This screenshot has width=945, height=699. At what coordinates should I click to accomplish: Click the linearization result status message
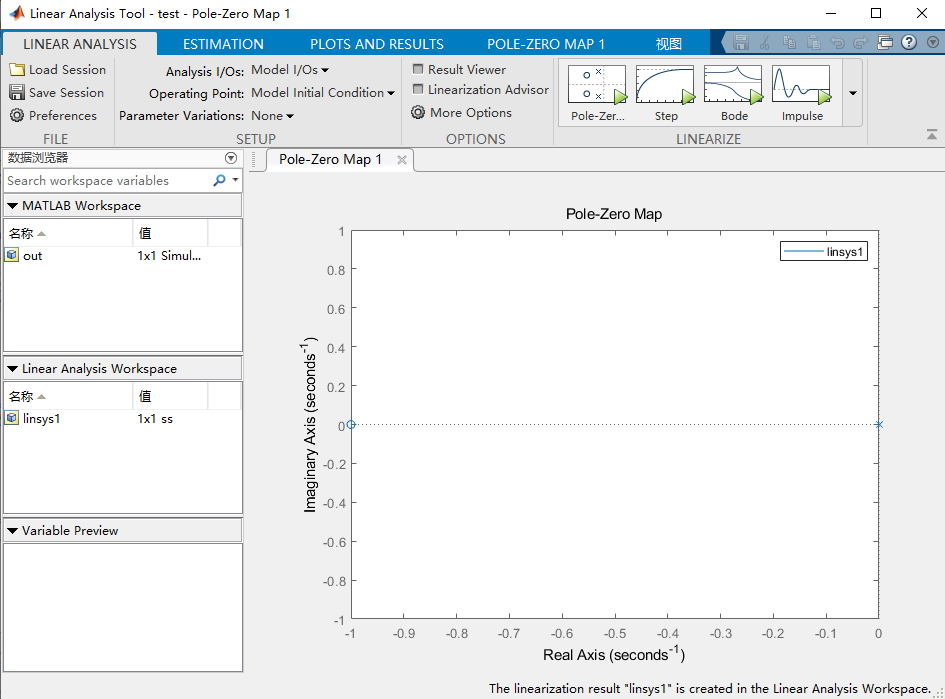[710, 689]
